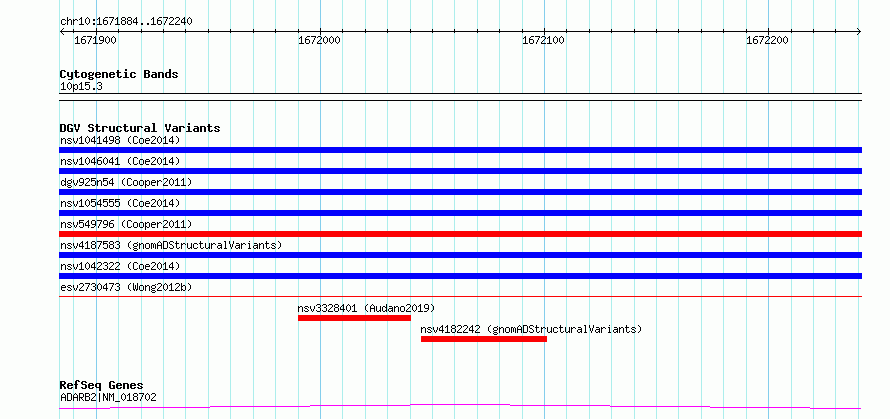The height and width of the screenshot is (419, 890).
Task: Open variant nsv1046041 (Coe2014) label
Action: [x=120, y=161]
